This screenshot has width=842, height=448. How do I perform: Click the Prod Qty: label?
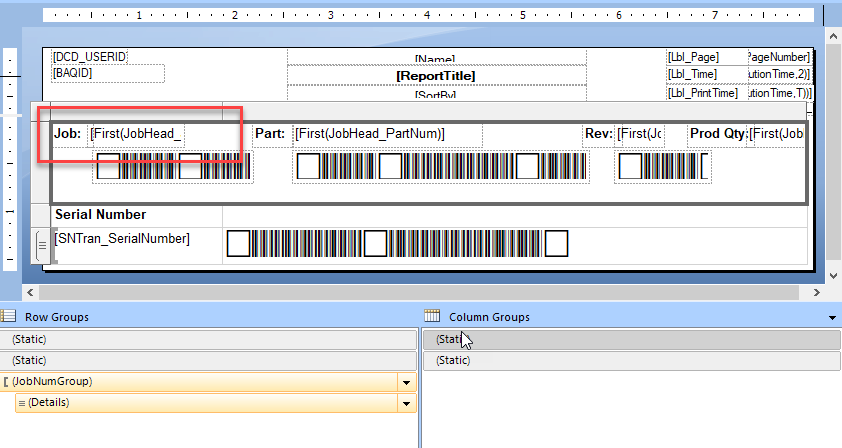[718, 134]
